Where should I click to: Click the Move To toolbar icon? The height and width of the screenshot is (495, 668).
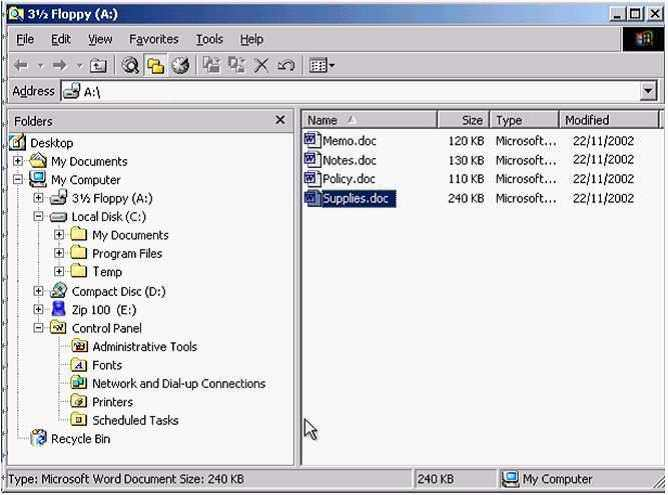(211, 66)
